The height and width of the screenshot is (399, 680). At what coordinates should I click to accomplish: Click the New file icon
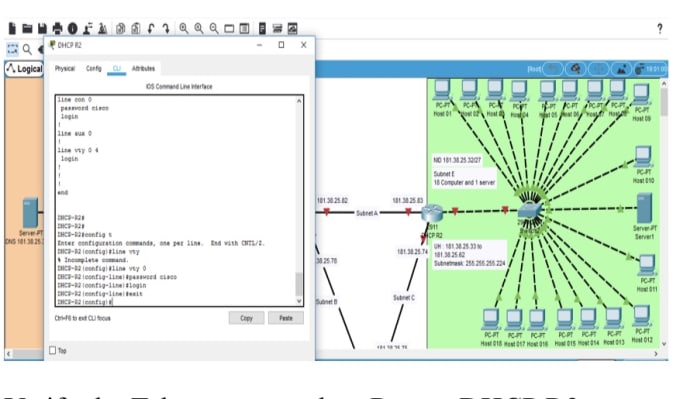[12, 29]
